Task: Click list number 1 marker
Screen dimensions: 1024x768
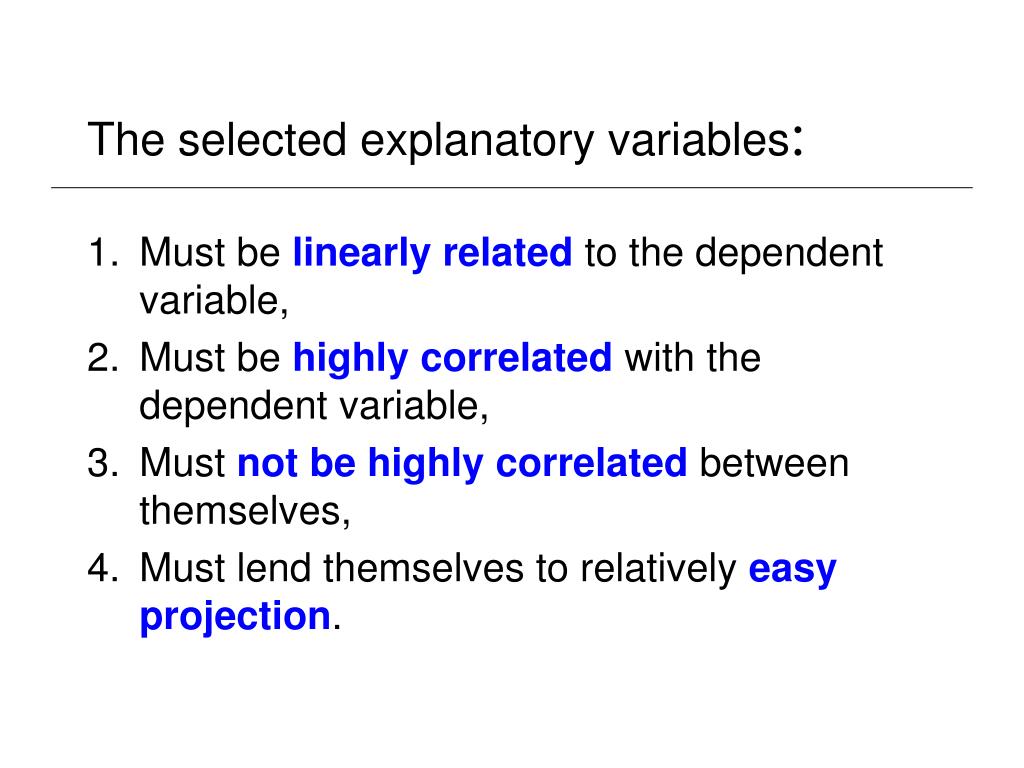Action: coord(103,253)
